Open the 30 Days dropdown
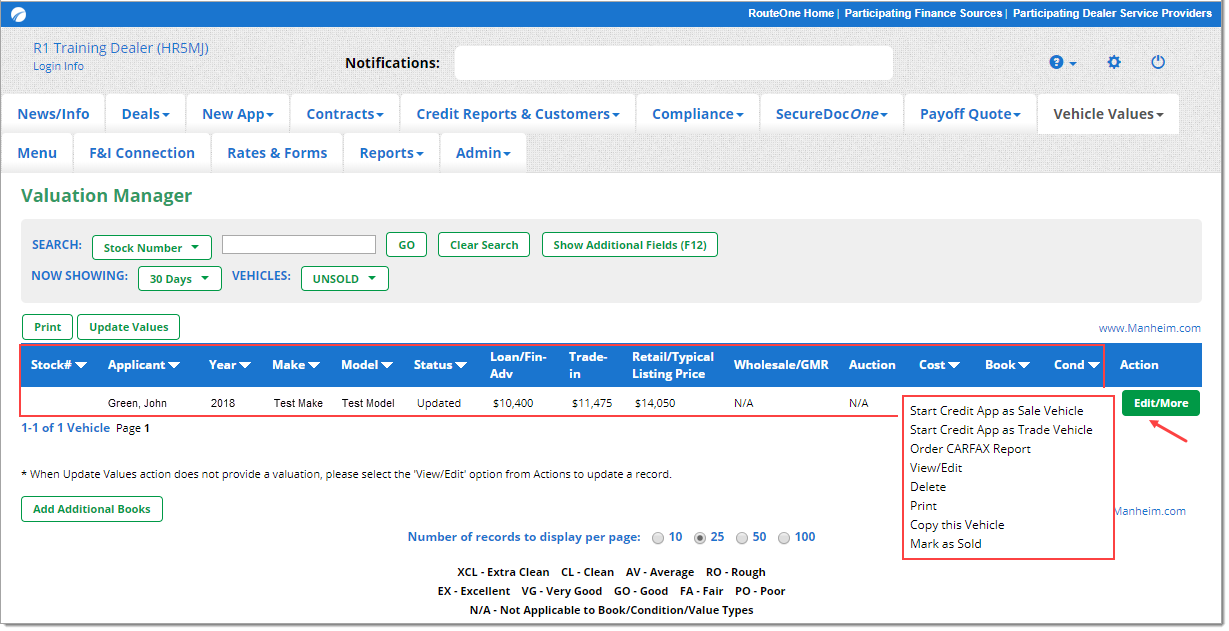1229x631 pixels. point(180,278)
